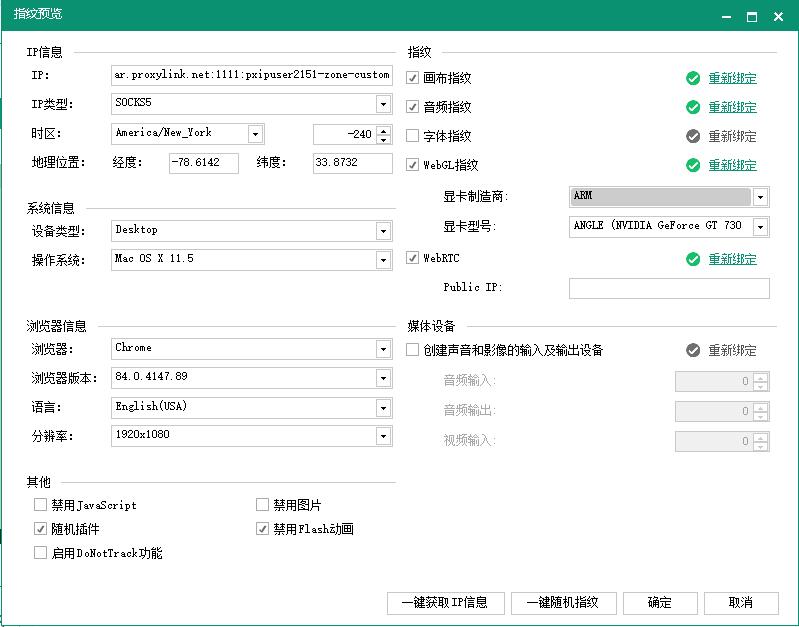The width and height of the screenshot is (799, 627).
Task: Maximize the 指纹预览 window
Action: tap(752, 17)
